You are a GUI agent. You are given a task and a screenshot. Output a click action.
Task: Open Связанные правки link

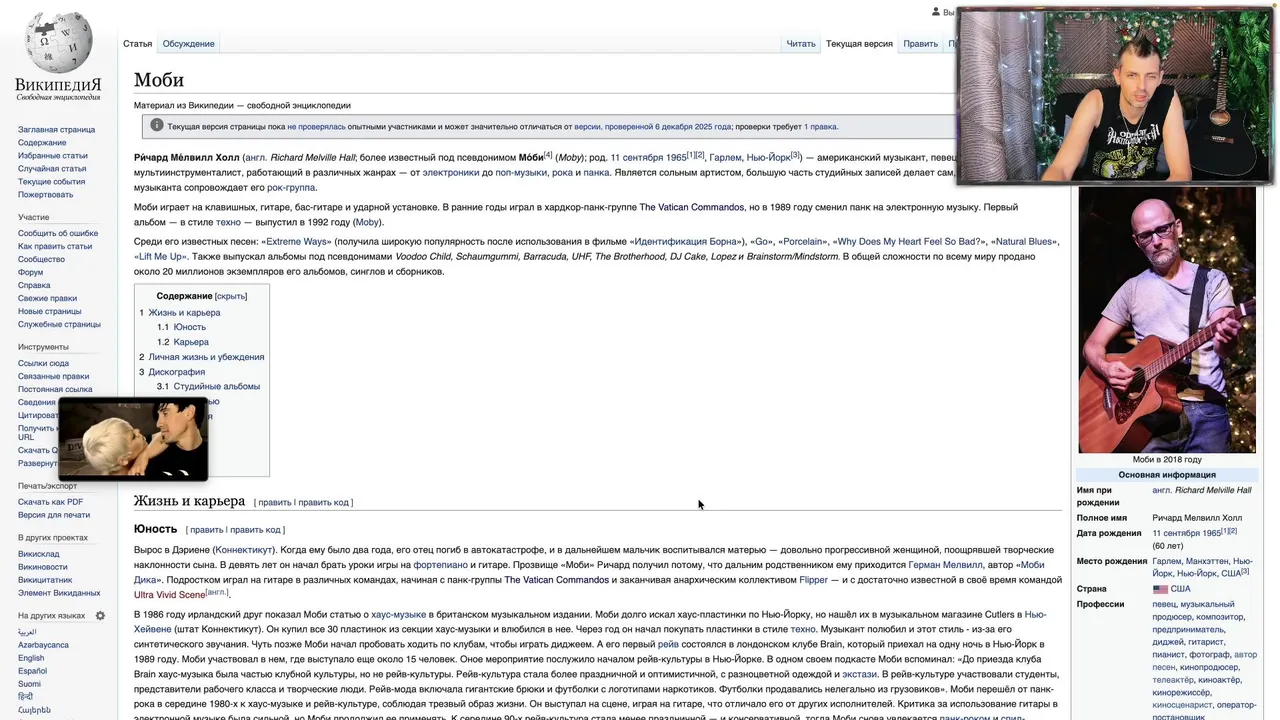coord(53,377)
